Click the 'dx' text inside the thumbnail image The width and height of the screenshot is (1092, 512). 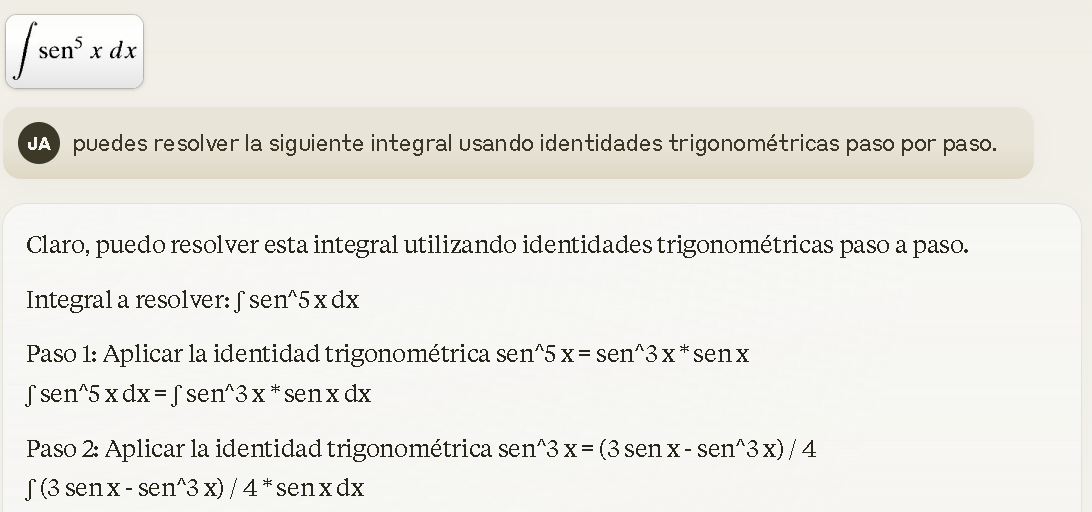123,52
